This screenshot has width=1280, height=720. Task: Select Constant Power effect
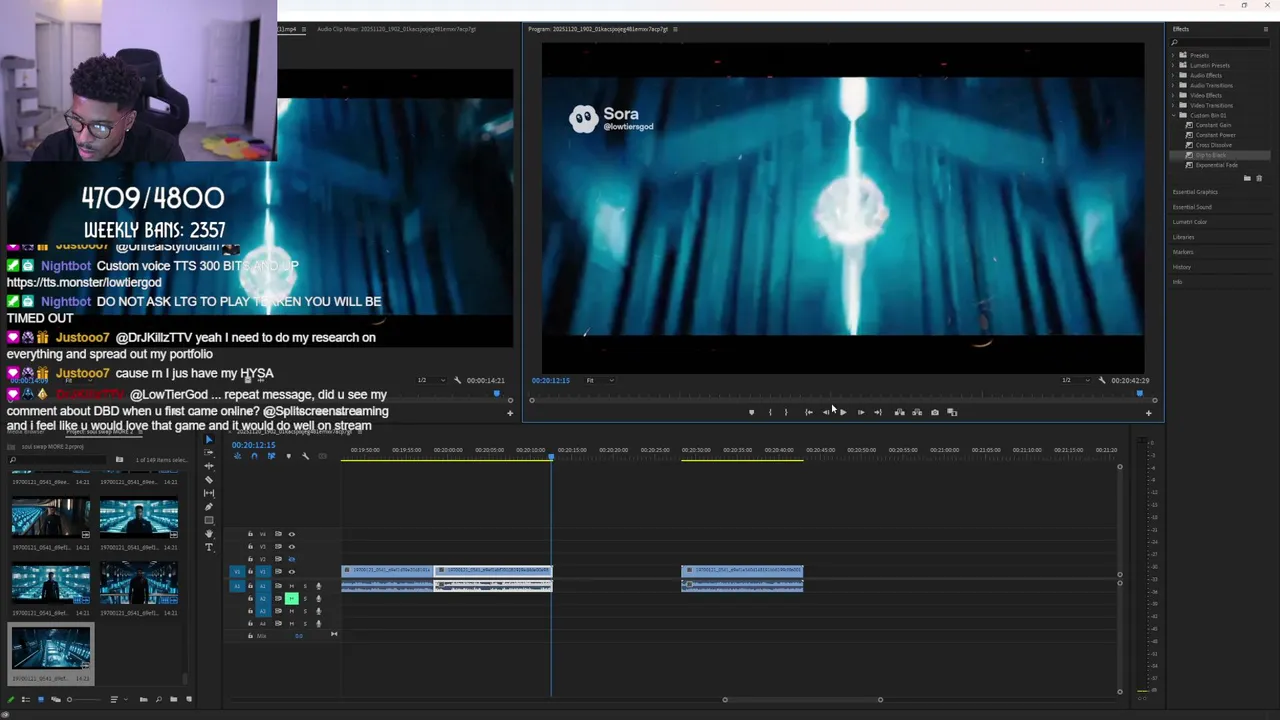[x=1216, y=135]
